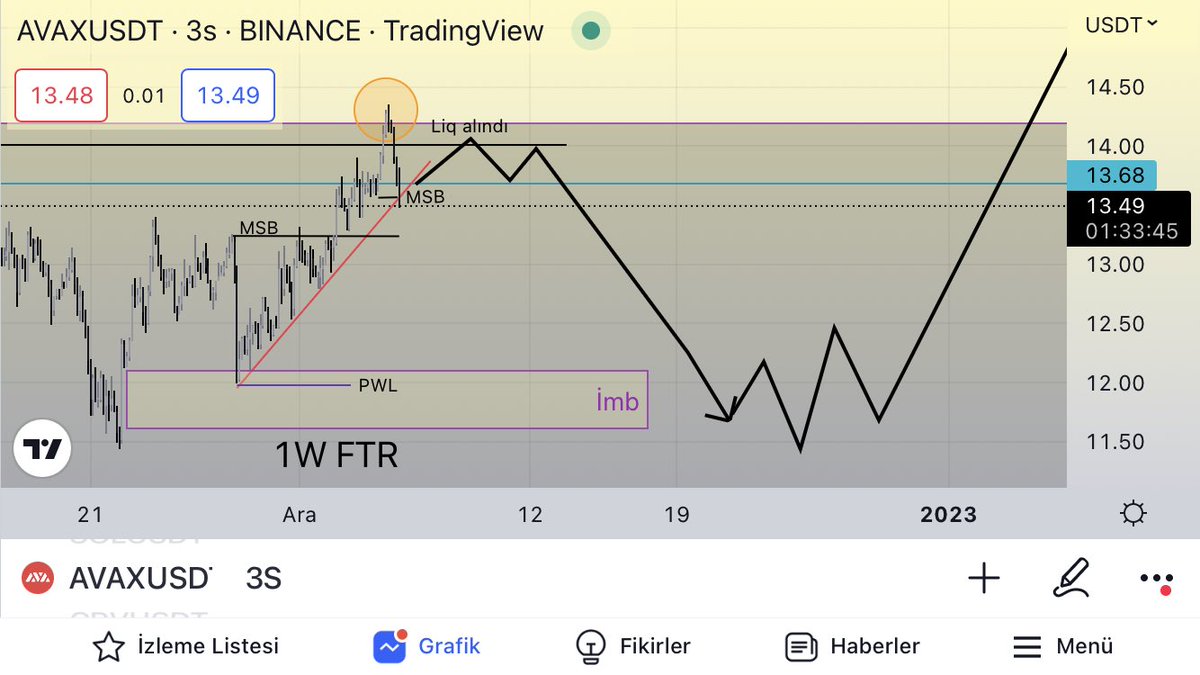Click the blue 13.49 buy price button
This screenshot has height=675, width=1200.
[228, 96]
